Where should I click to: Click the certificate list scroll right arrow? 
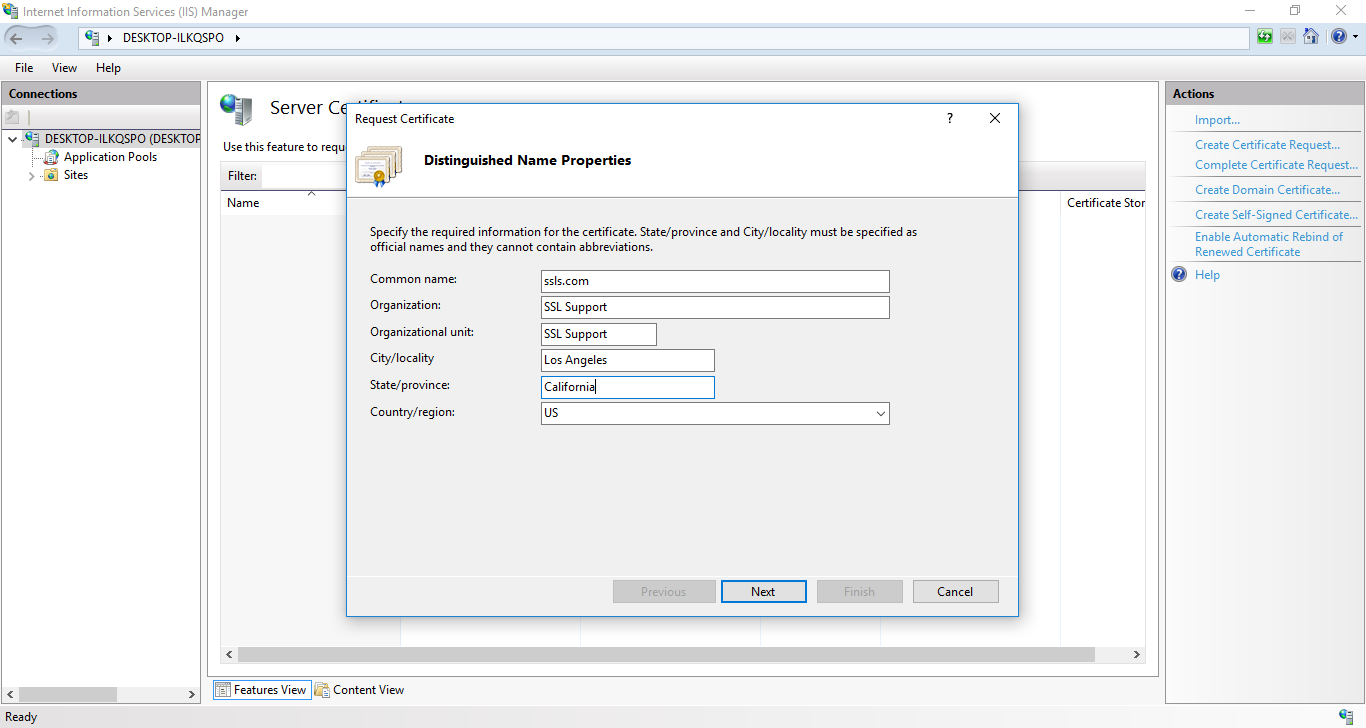click(x=1137, y=654)
